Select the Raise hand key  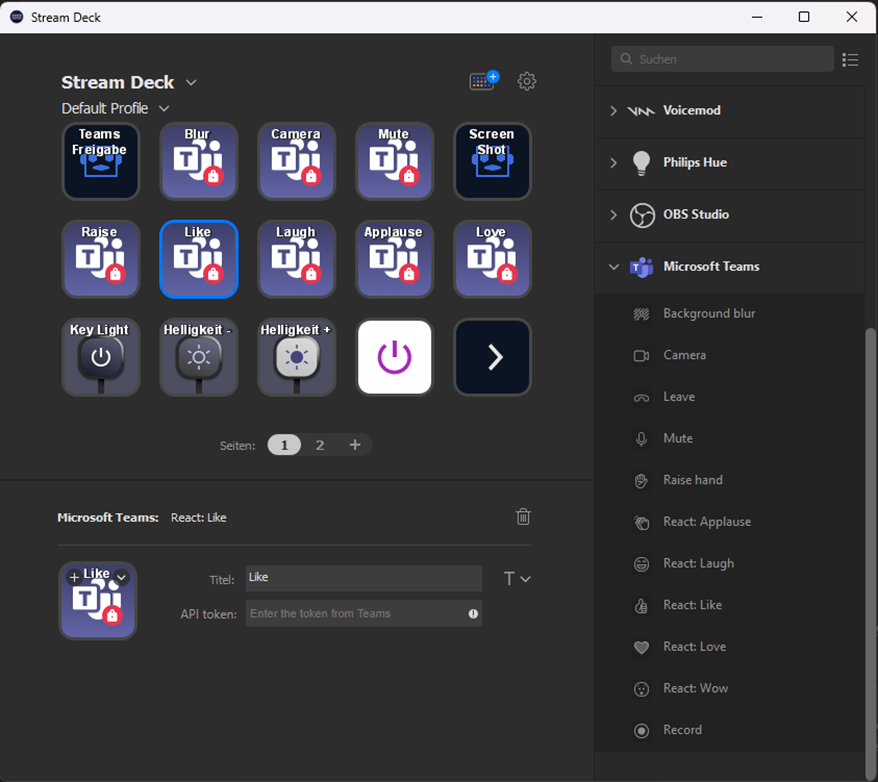coord(101,259)
